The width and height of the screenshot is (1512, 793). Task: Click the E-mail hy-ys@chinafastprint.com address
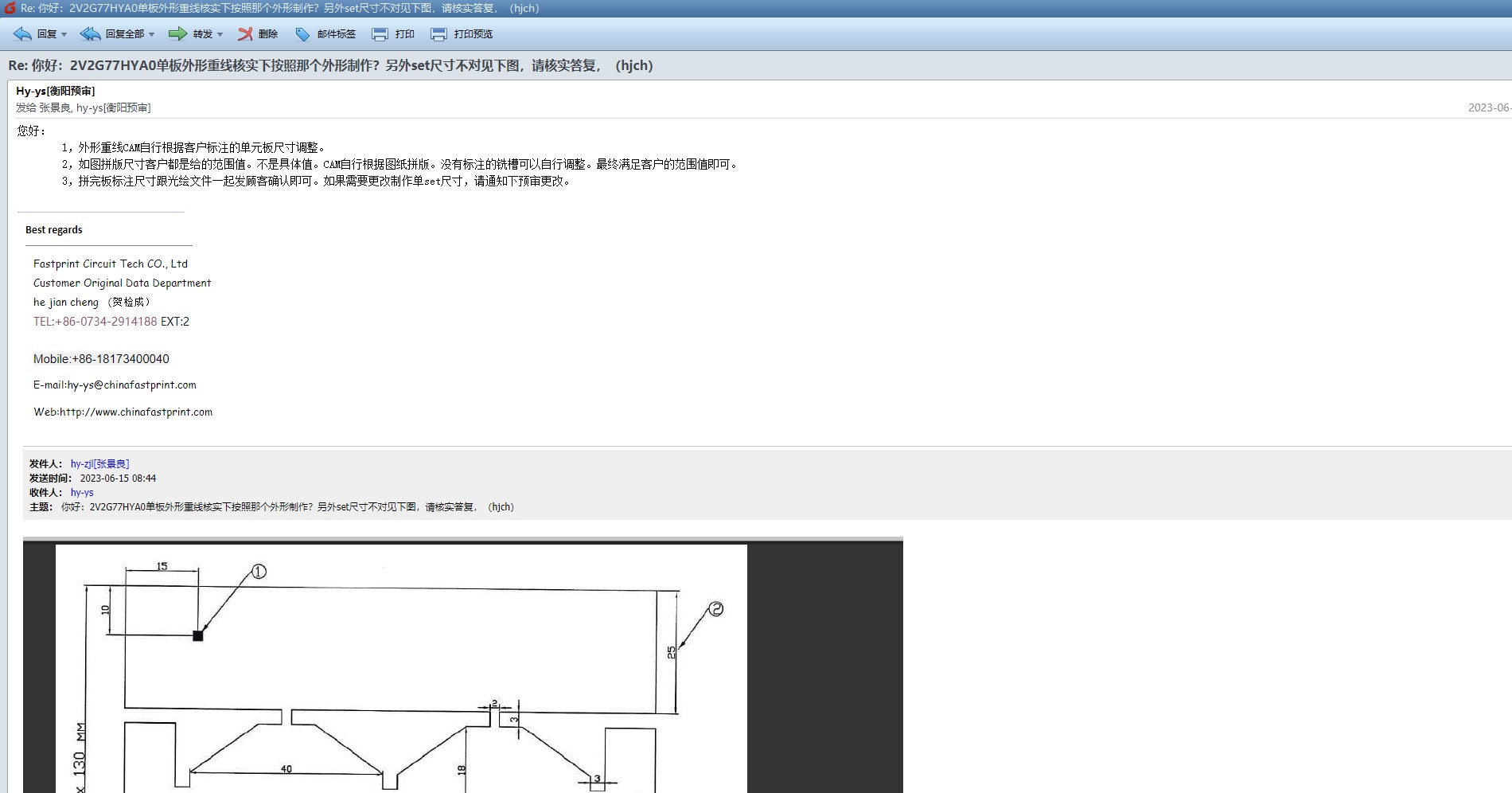pos(115,385)
